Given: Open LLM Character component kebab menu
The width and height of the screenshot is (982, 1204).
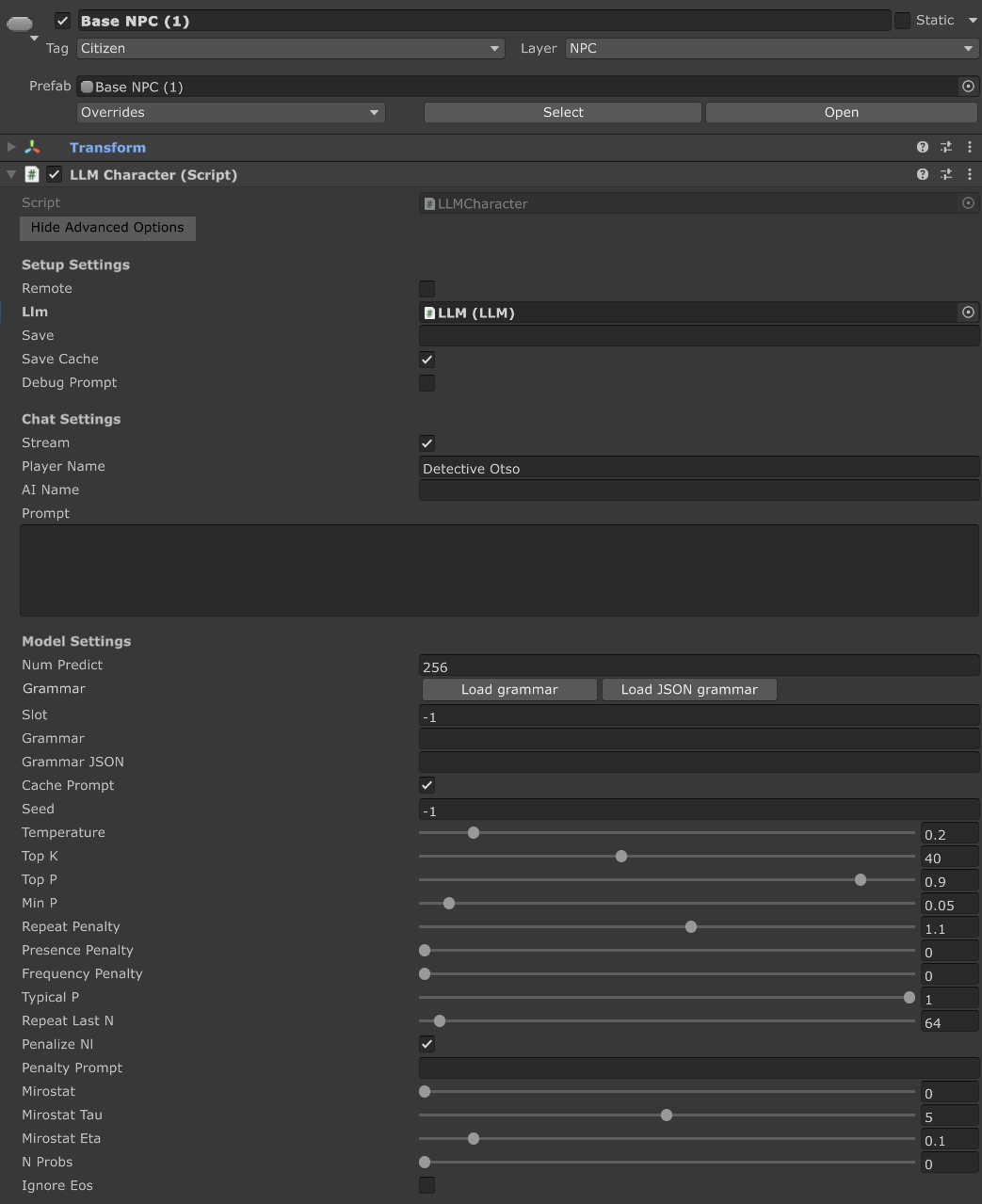Looking at the screenshot, I should click(x=970, y=174).
